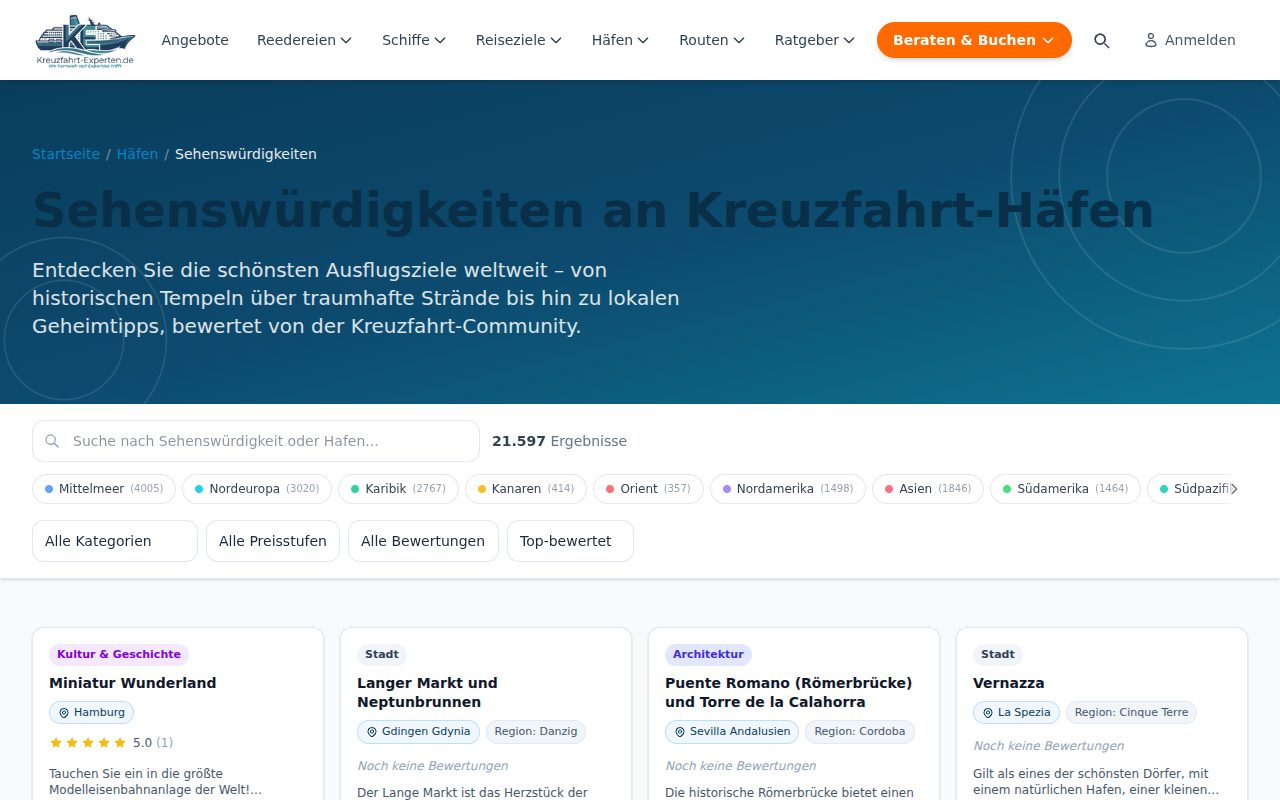The image size is (1280, 800).
Task: Open the Häfen breadcrumb link
Action: point(137,154)
